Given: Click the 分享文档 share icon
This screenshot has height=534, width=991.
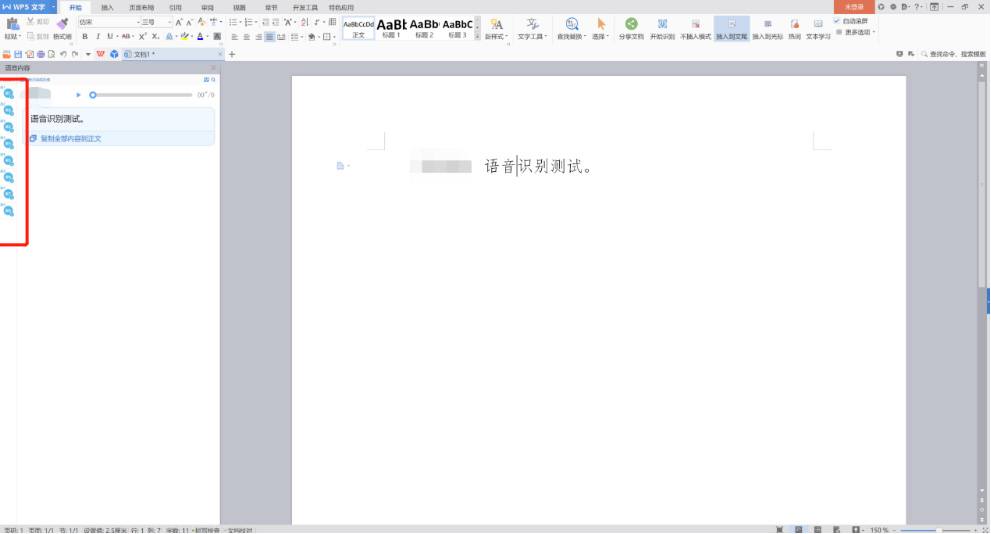Looking at the screenshot, I should (x=631, y=24).
